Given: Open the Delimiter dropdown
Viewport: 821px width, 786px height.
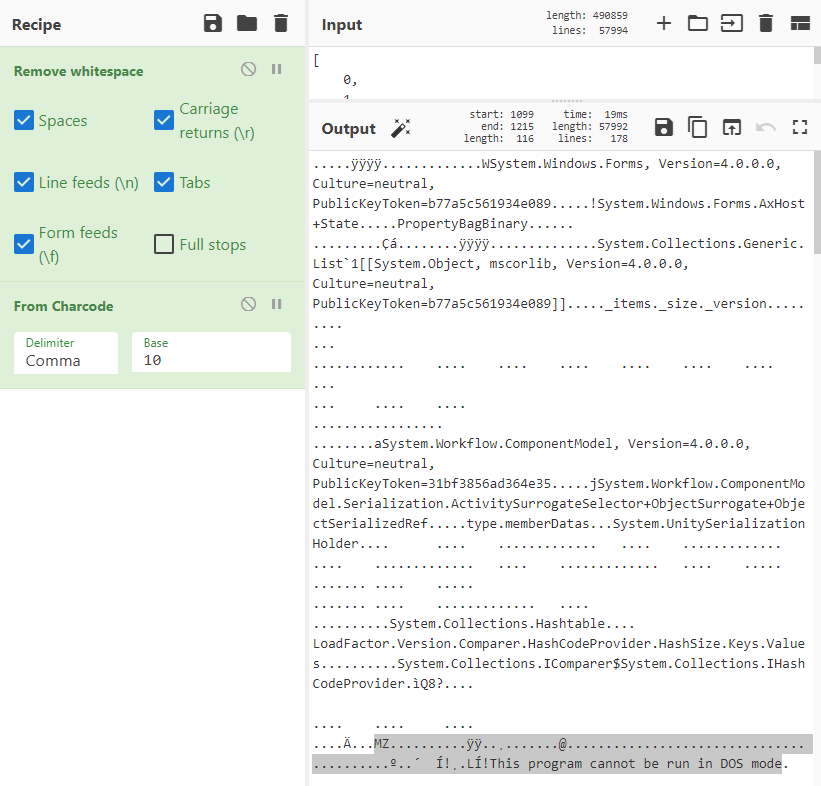Looking at the screenshot, I should click(66, 353).
